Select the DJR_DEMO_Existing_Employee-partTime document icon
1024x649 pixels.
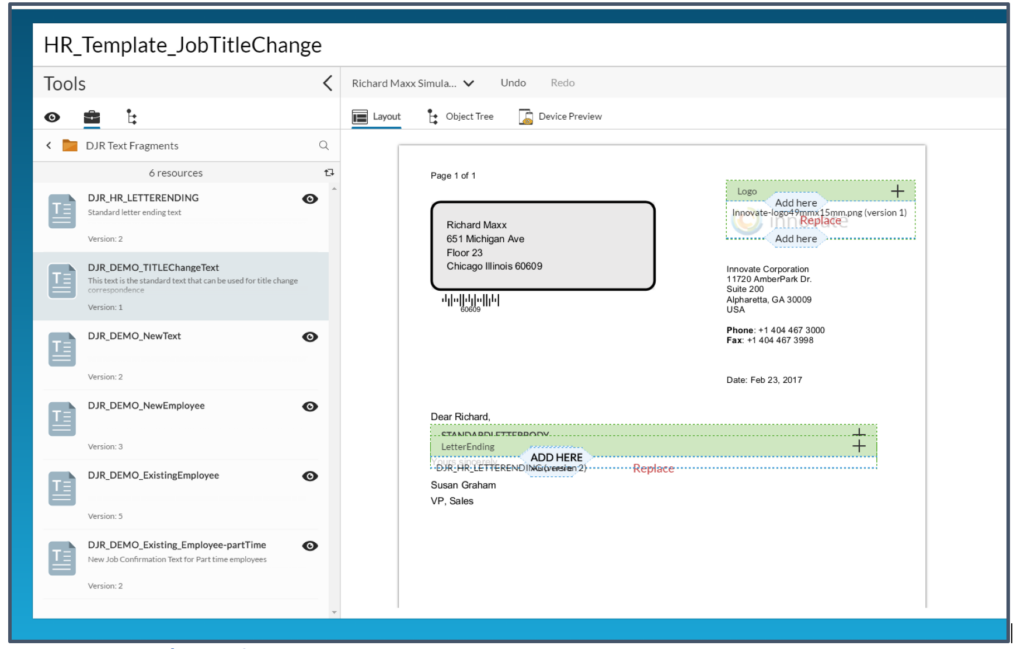coord(62,559)
